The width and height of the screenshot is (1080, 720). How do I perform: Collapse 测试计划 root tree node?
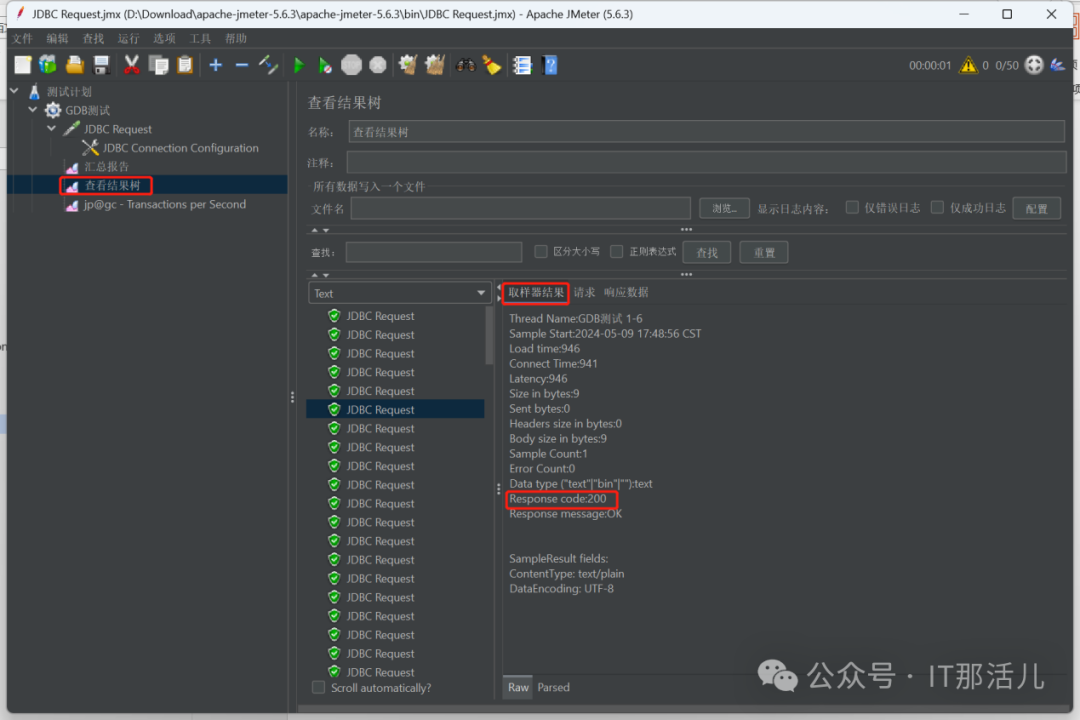coord(14,90)
